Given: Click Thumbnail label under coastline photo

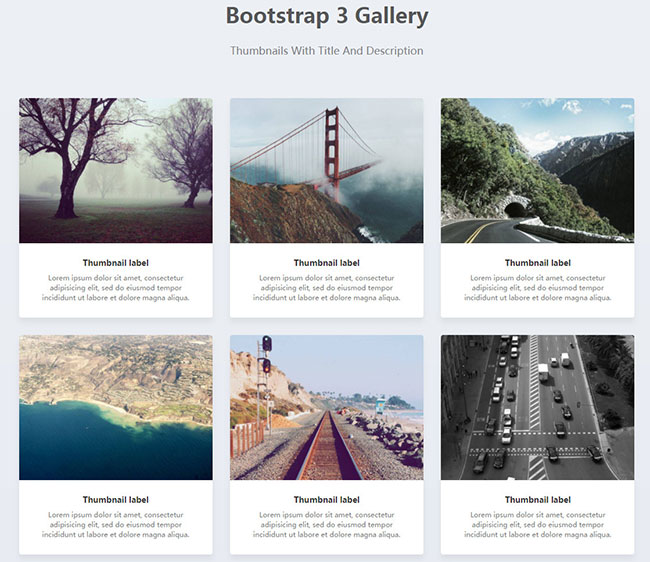Looking at the screenshot, I should coord(115,500).
